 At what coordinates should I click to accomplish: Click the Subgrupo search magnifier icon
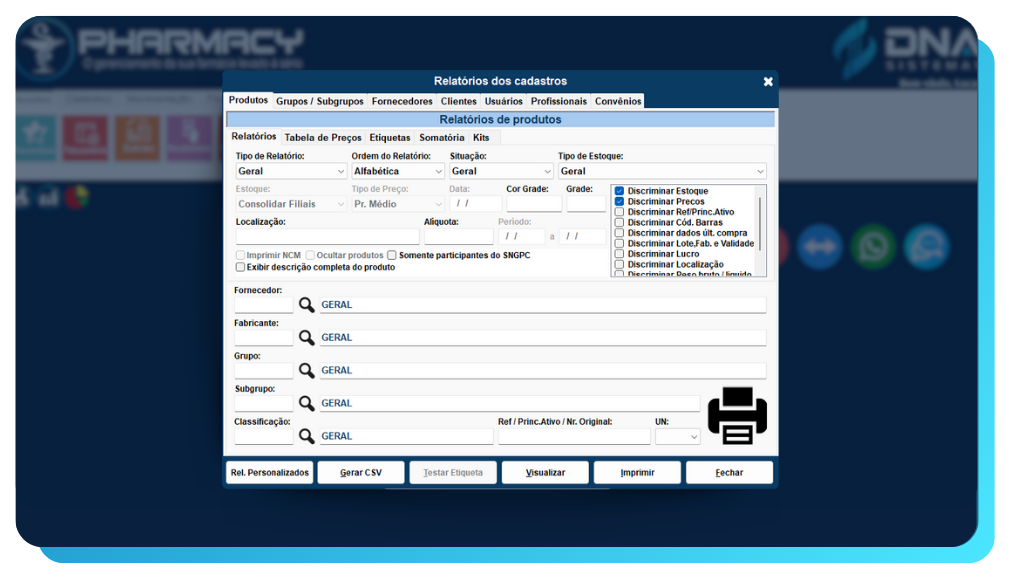pyautogui.click(x=306, y=403)
